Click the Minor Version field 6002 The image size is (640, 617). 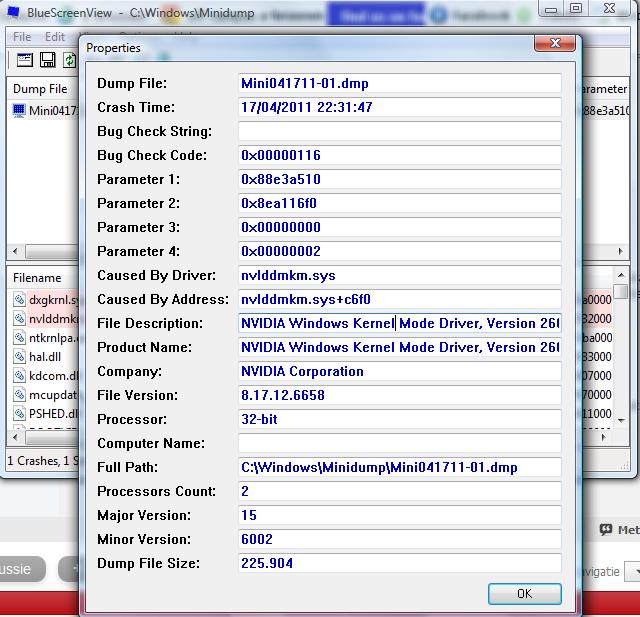point(400,539)
